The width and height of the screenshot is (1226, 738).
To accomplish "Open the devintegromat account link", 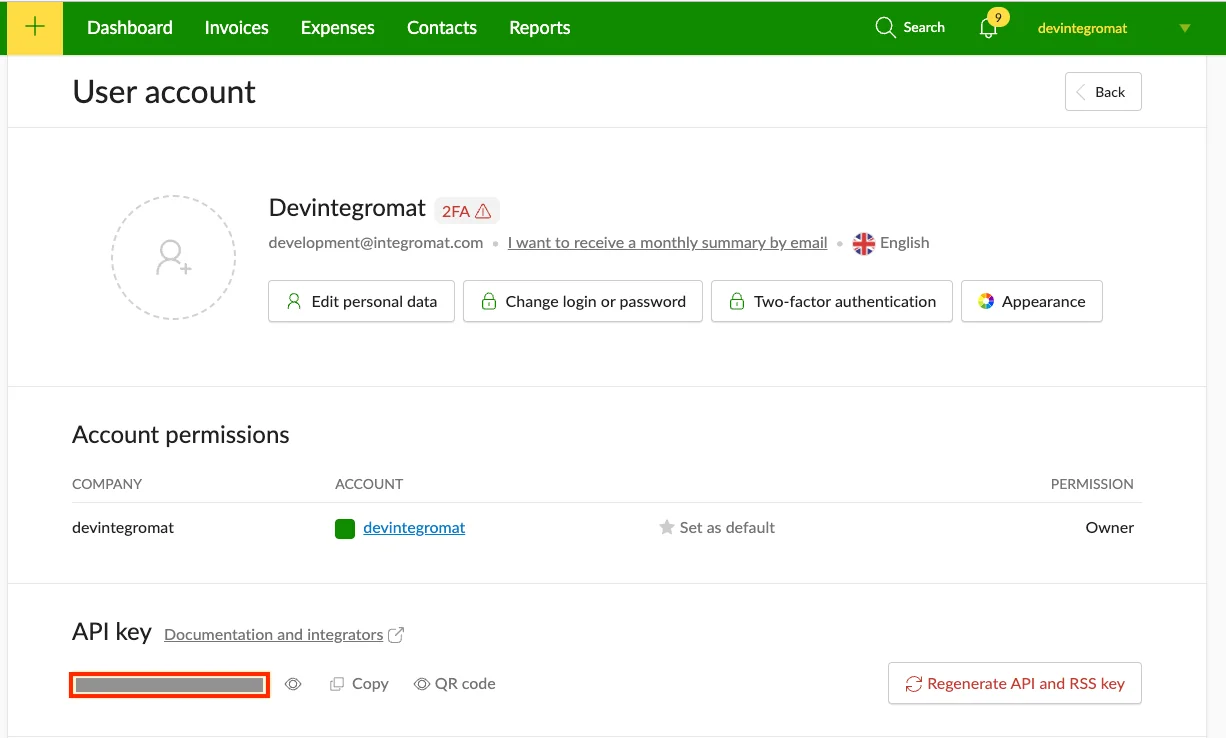I will (x=414, y=528).
